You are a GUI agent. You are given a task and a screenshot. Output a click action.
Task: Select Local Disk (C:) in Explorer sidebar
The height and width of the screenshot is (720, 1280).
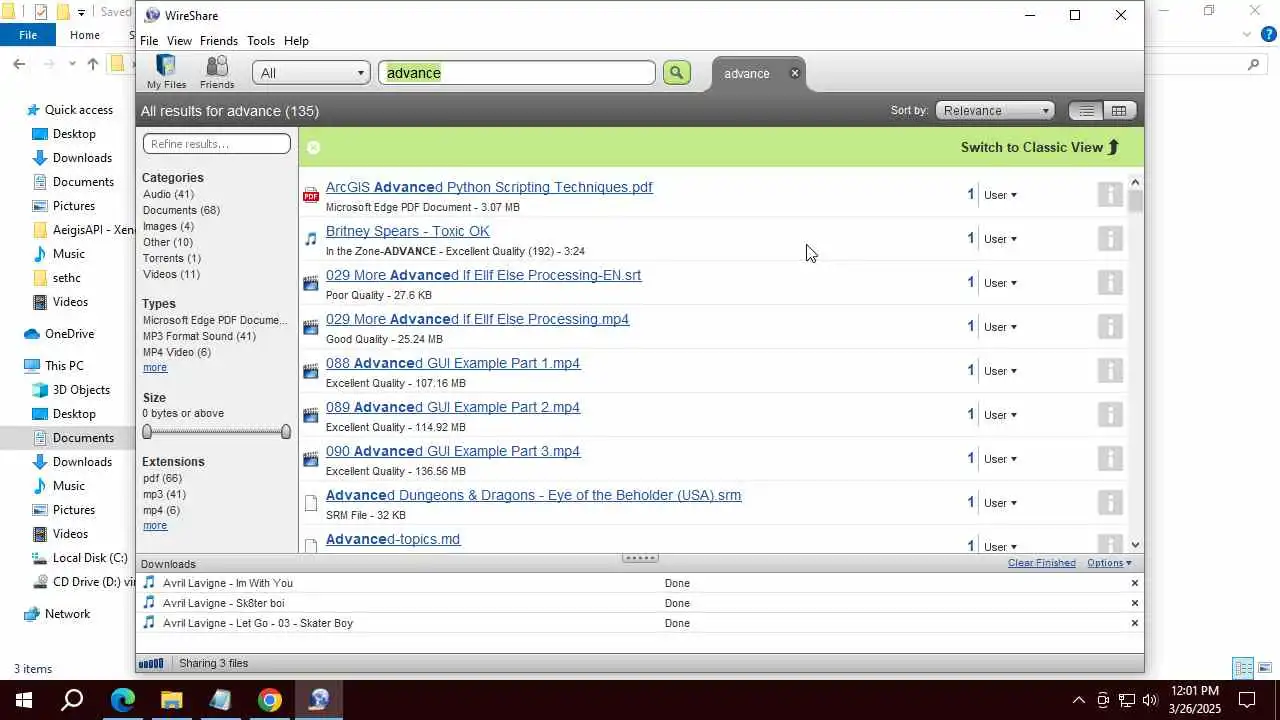pyautogui.click(x=89, y=558)
